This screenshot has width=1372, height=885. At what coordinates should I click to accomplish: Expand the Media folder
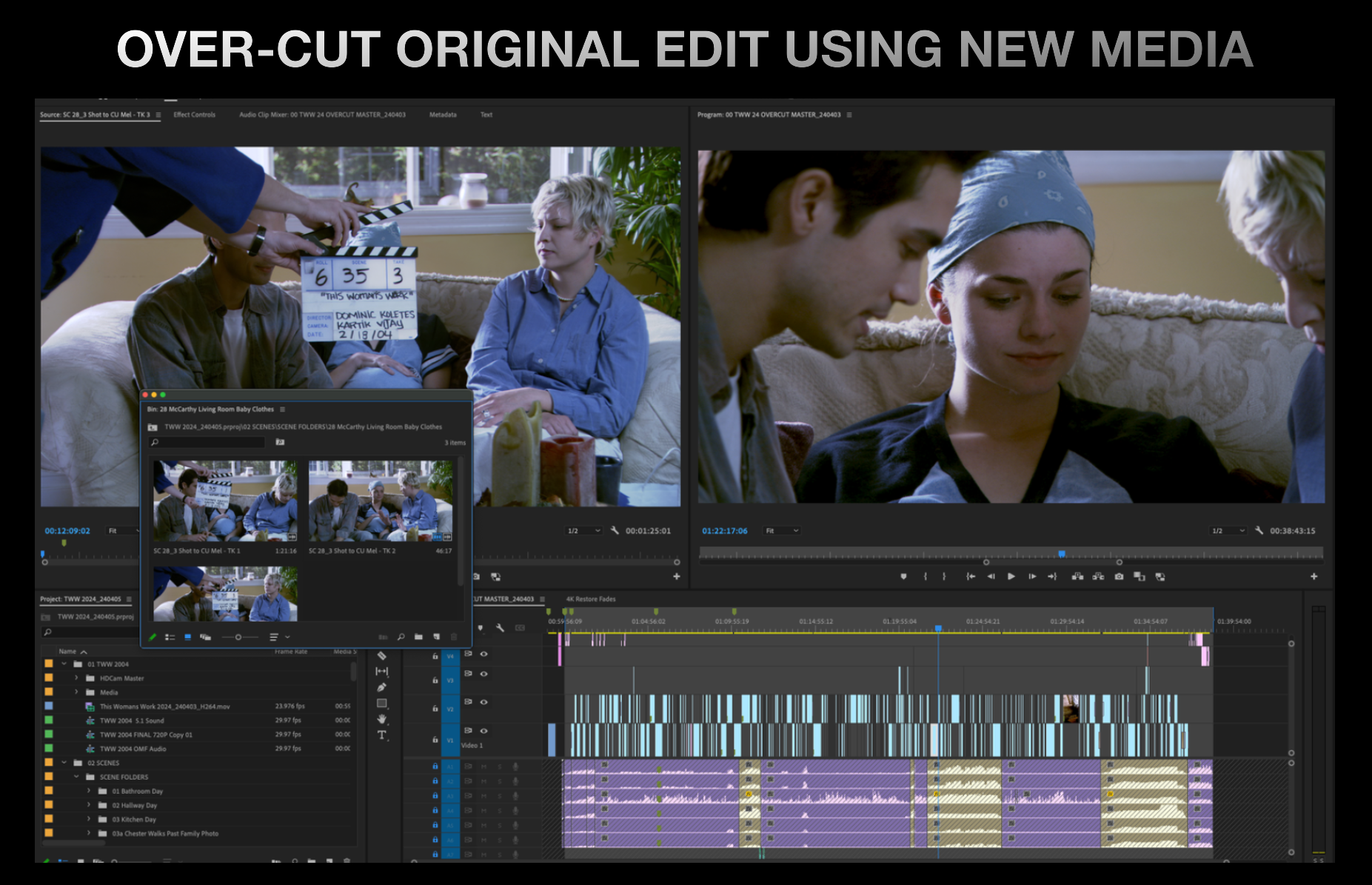(x=76, y=692)
